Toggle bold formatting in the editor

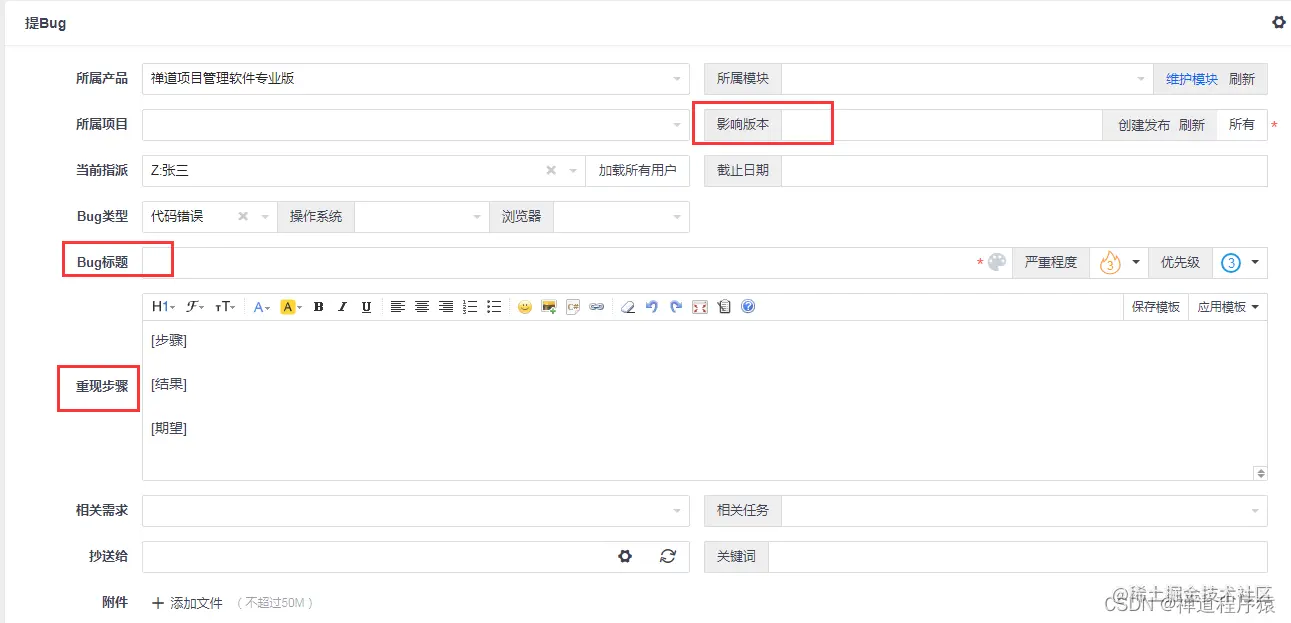pos(317,307)
